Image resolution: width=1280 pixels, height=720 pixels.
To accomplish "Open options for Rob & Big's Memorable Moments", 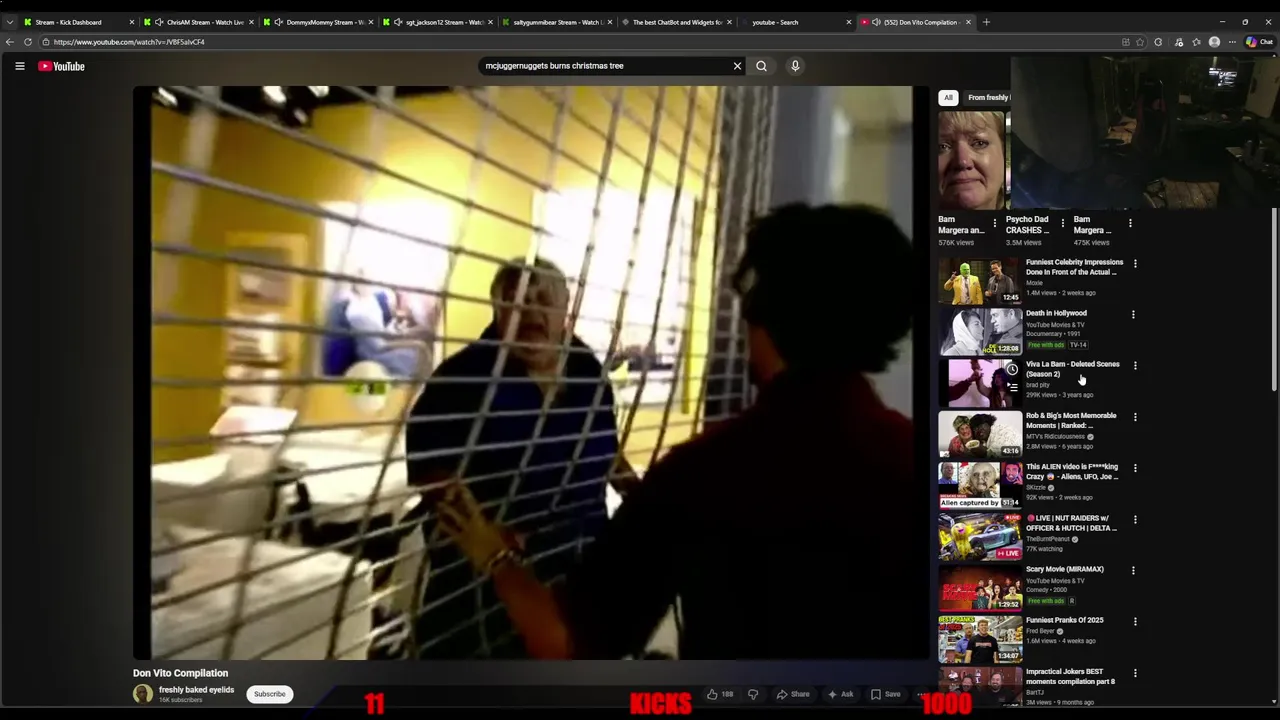I will pyautogui.click(x=1134, y=417).
